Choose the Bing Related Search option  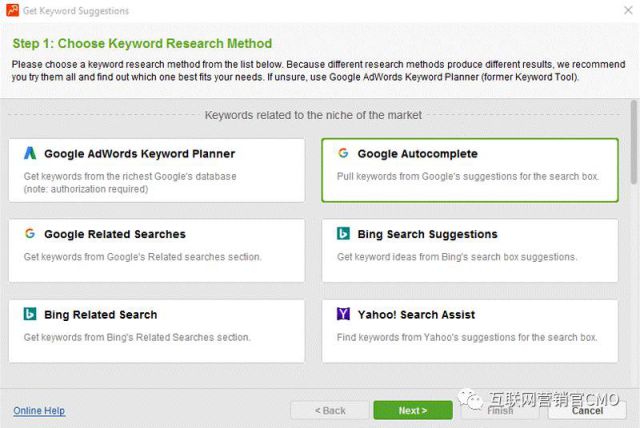click(x=156, y=330)
